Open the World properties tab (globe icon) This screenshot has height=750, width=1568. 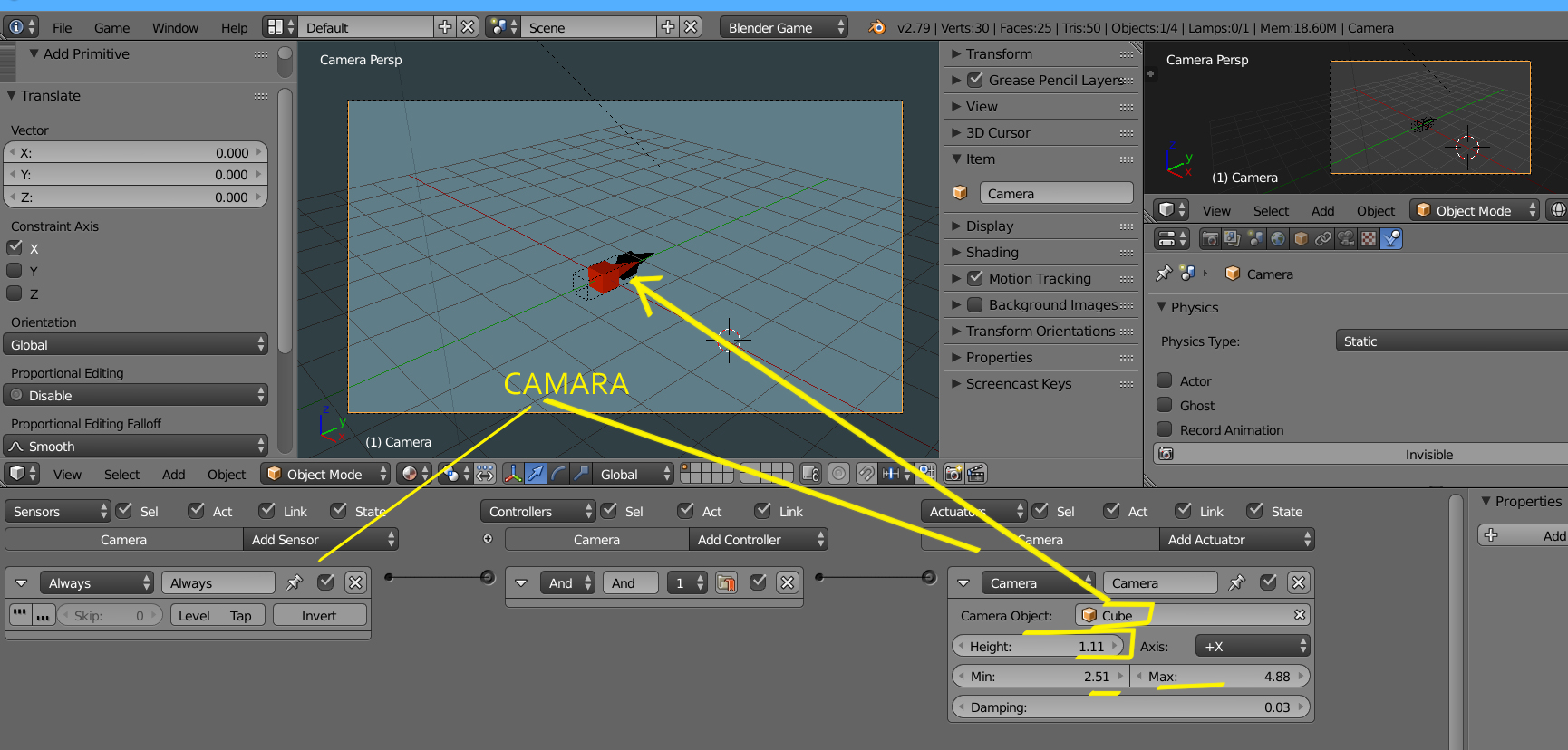click(x=1278, y=238)
